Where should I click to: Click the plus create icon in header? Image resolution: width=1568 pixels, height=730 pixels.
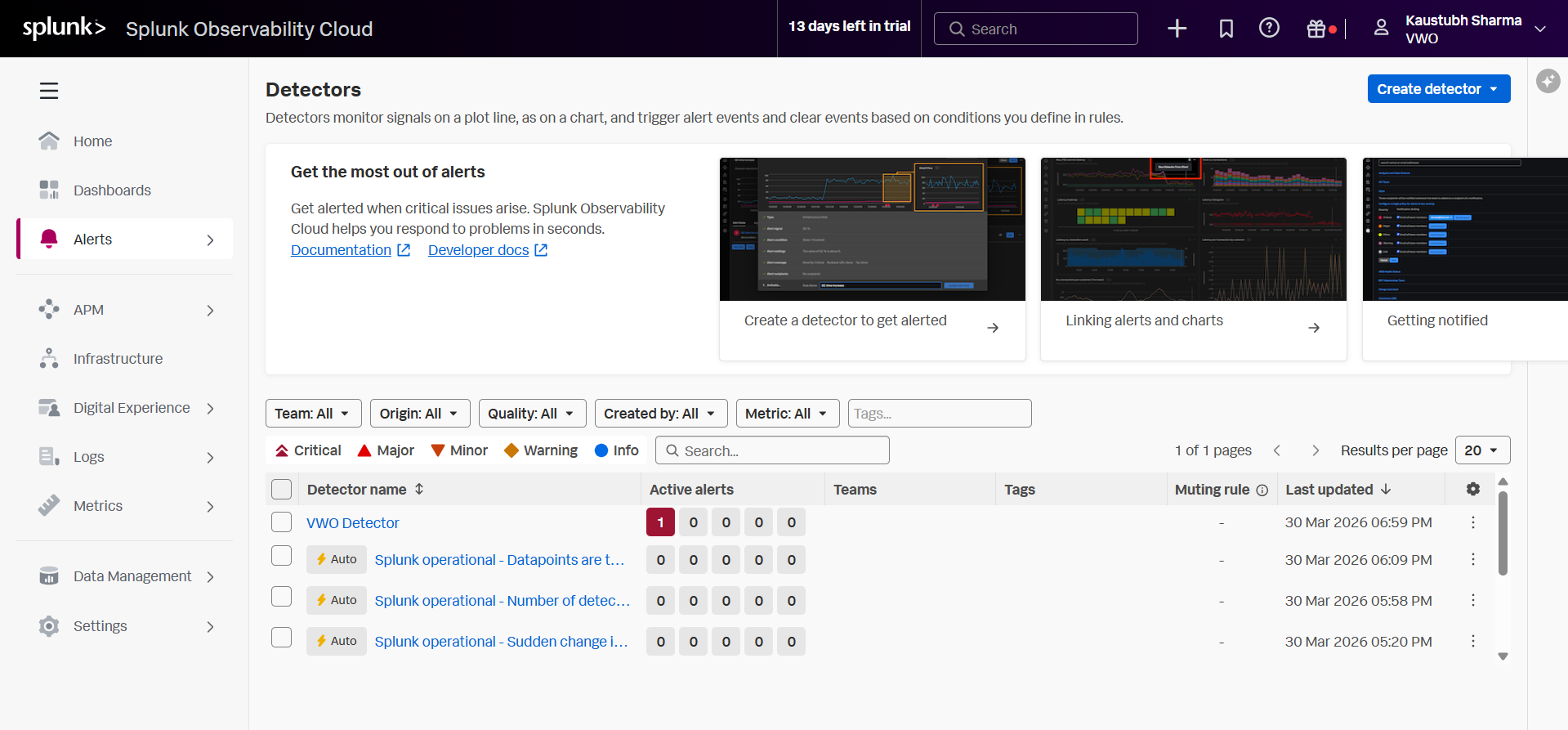[x=1177, y=29]
